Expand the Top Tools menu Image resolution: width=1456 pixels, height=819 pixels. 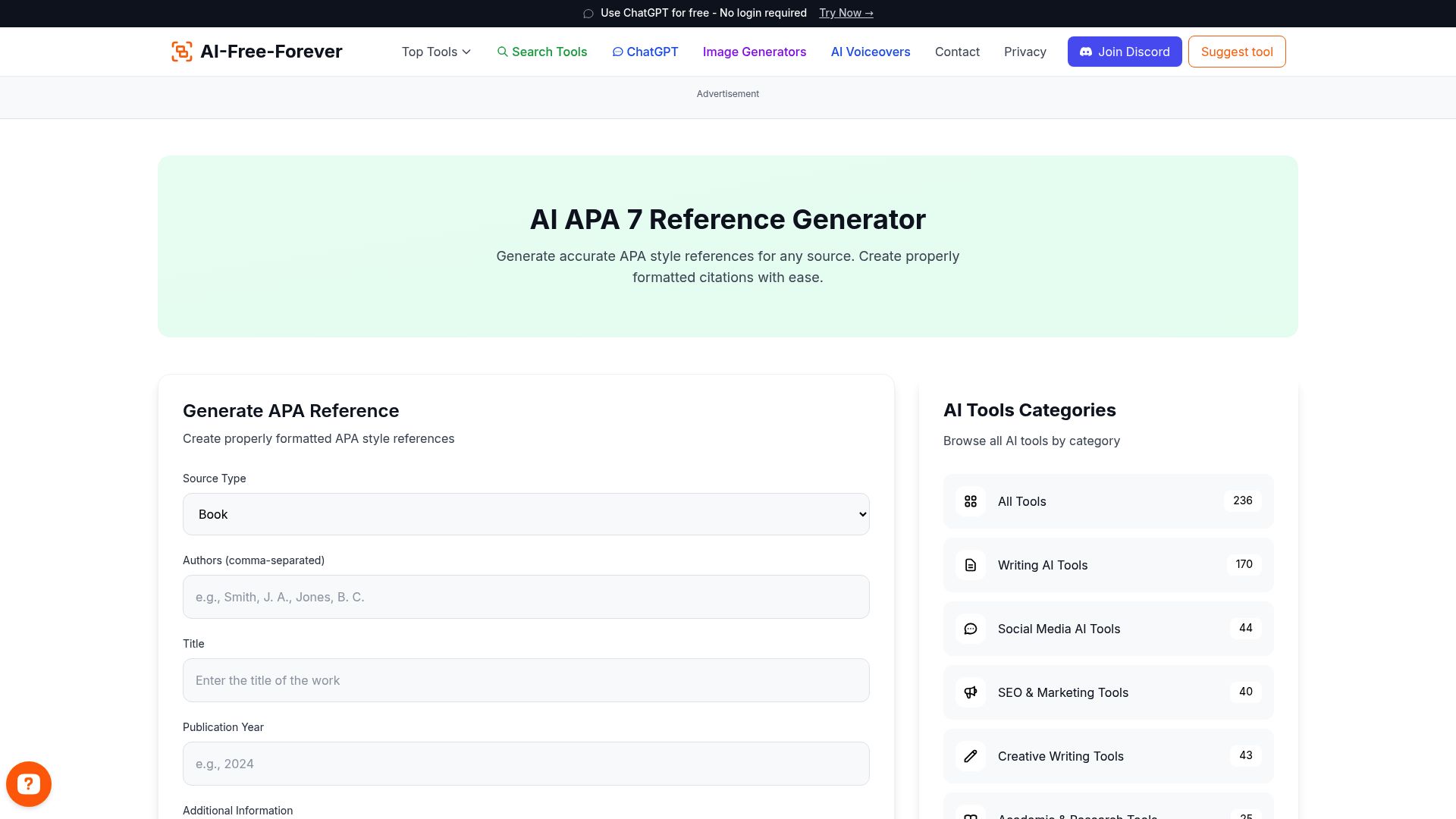coord(429,52)
